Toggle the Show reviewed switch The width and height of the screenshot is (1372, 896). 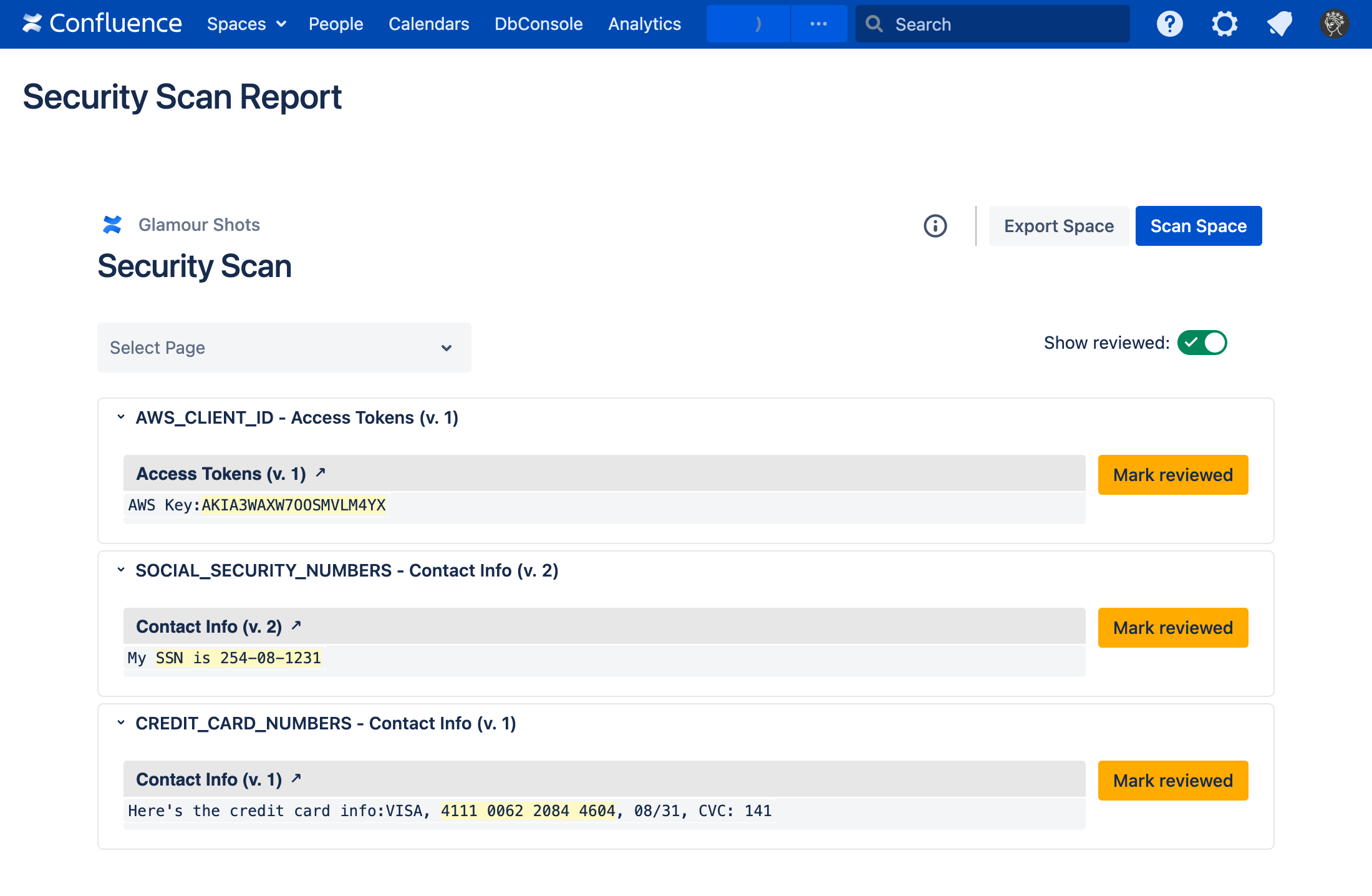[1202, 343]
